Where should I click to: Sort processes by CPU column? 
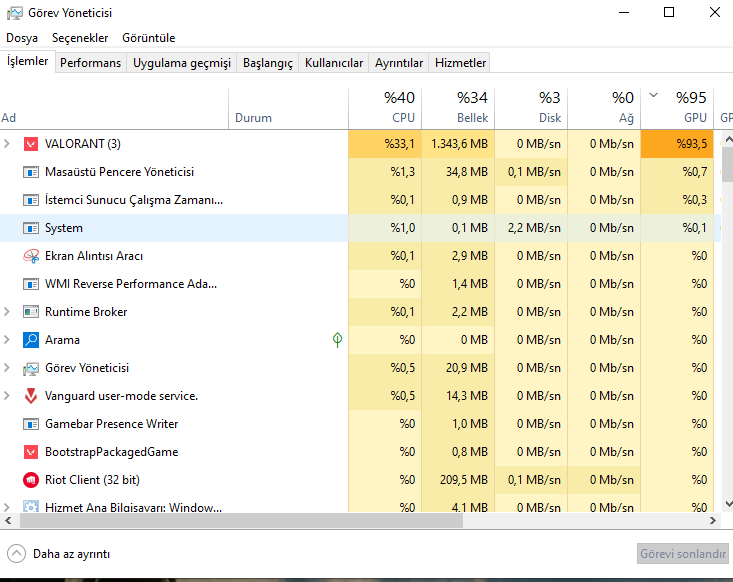(385, 108)
